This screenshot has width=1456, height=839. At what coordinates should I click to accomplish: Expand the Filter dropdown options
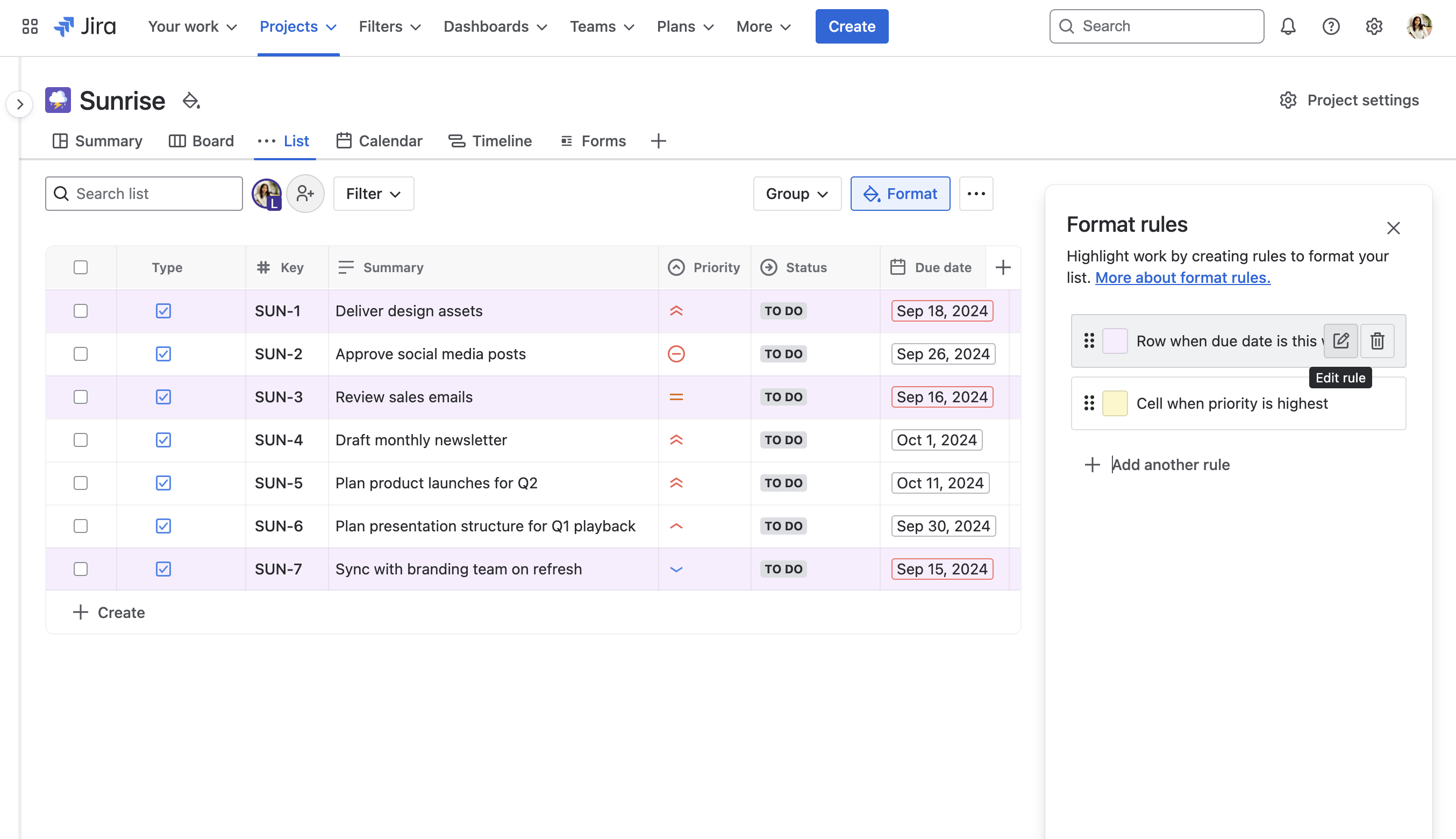374,193
